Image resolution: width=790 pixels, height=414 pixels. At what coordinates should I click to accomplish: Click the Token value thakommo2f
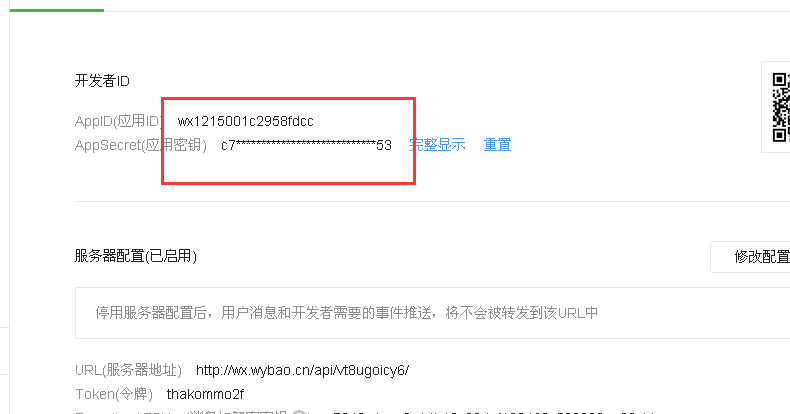tap(206, 394)
